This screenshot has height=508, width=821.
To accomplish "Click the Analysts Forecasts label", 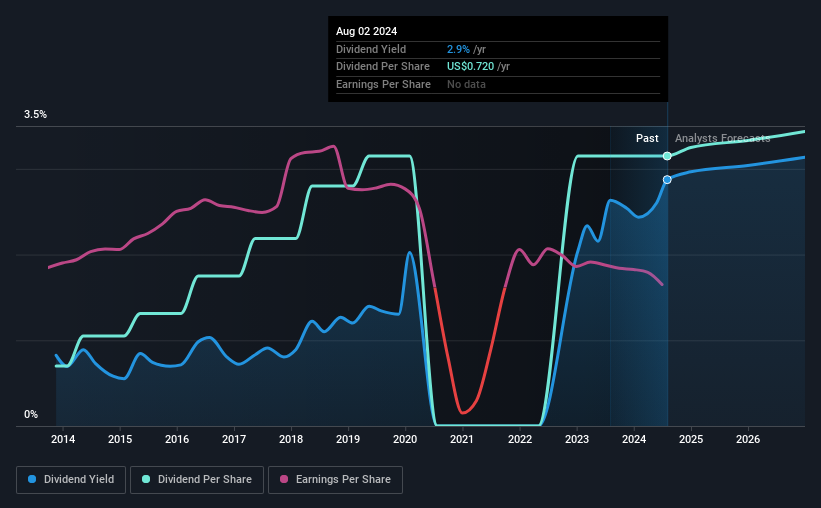I will (723, 138).
